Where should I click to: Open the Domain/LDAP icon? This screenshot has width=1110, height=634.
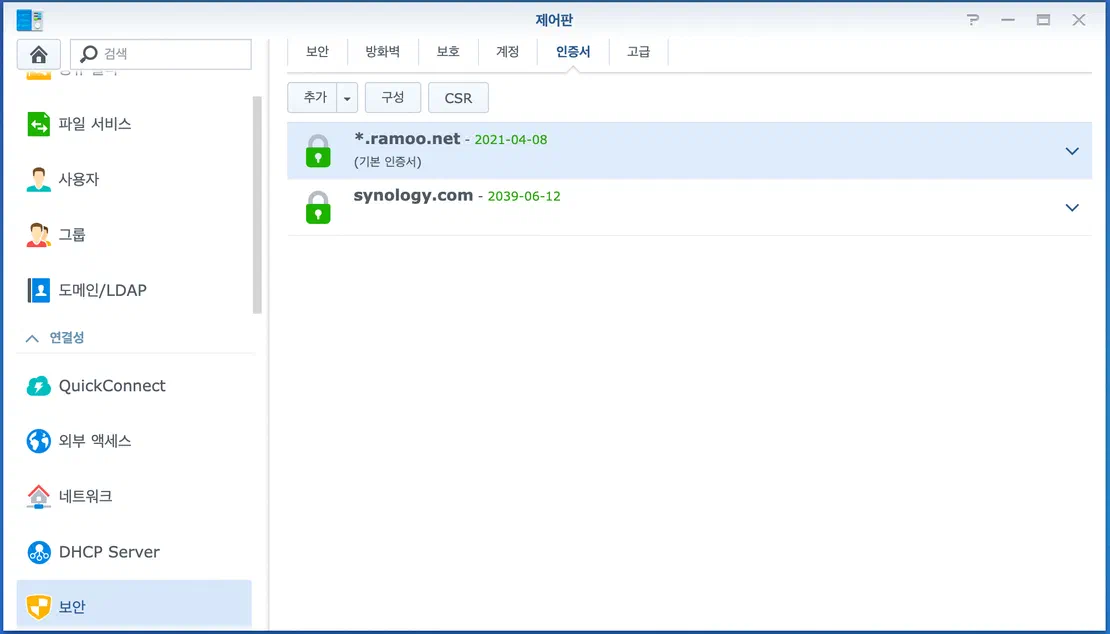click(x=38, y=290)
